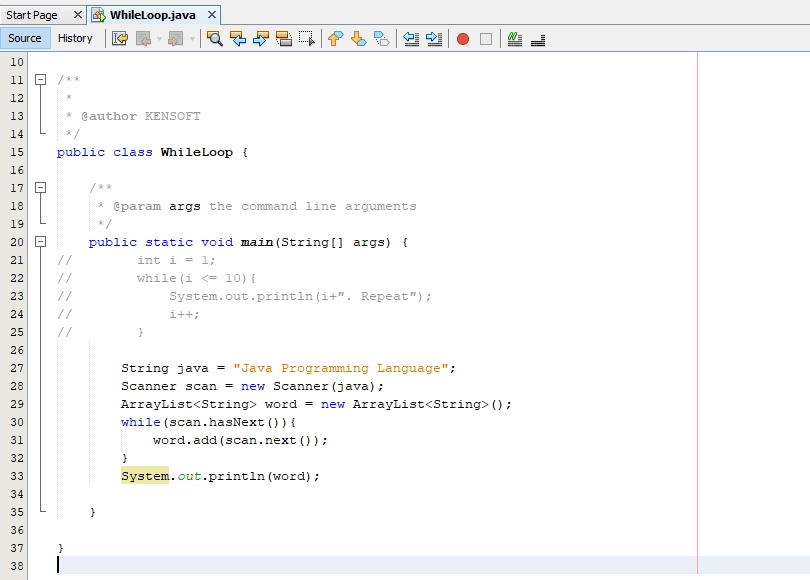
Task: Click the Uncomment code icon
Action: pyautogui.click(x=535, y=37)
